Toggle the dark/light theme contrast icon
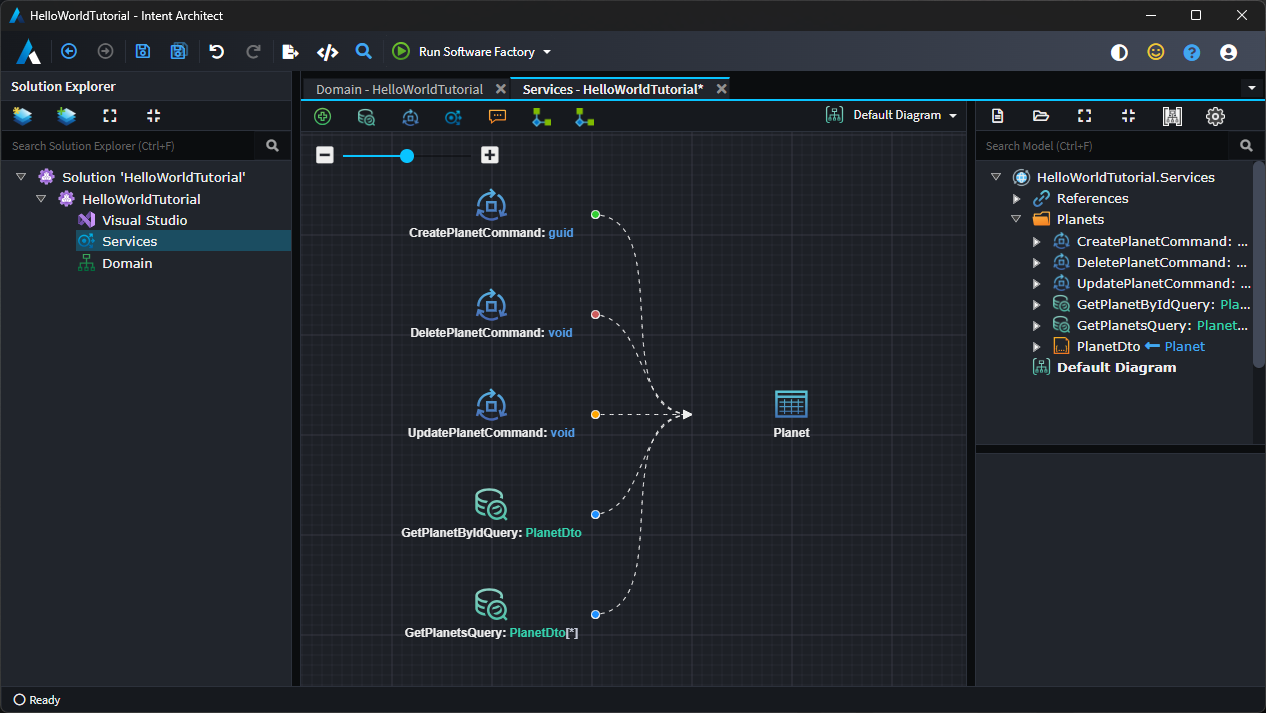Screen dimensions: 1266x713 tap(1120, 53)
